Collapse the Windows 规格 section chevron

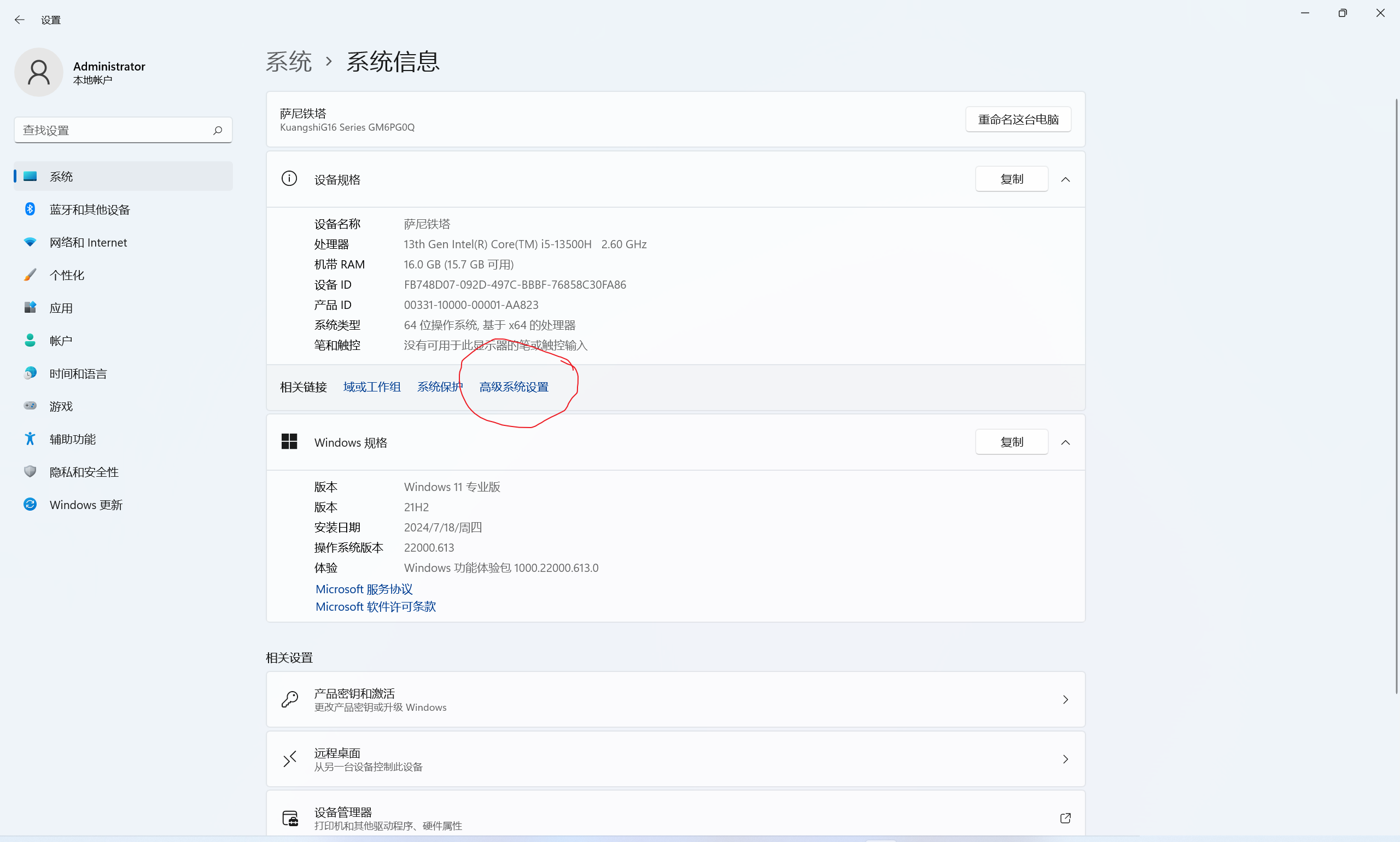(x=1065, y=442)
